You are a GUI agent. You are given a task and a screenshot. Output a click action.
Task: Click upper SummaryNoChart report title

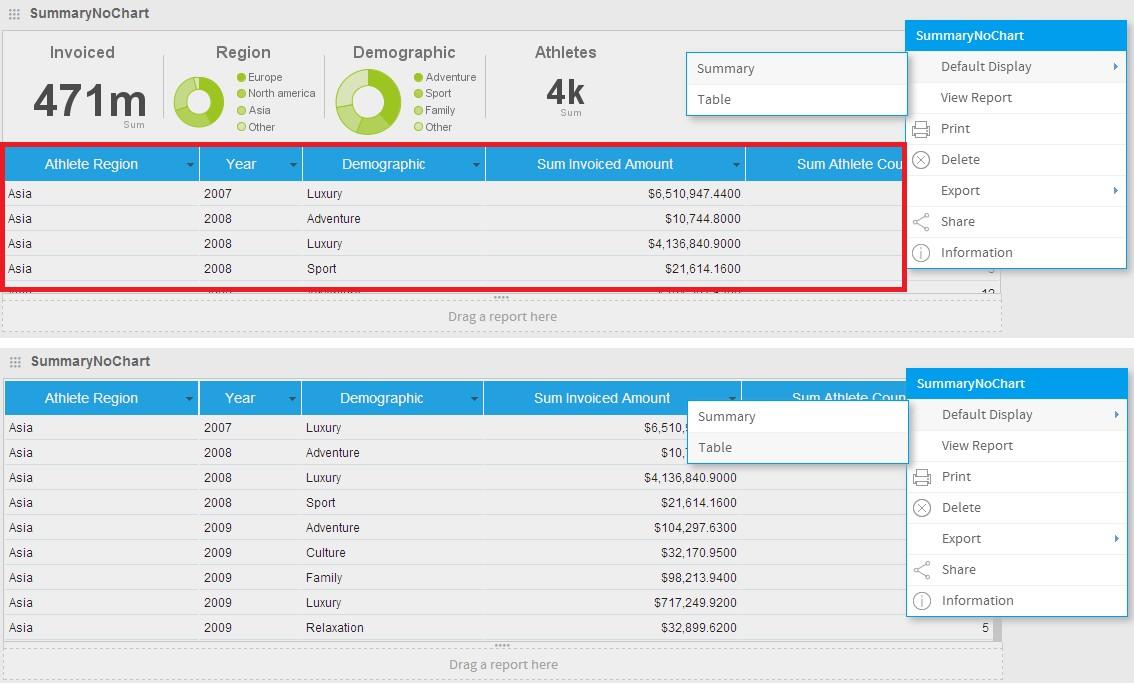tap(90, 13)
